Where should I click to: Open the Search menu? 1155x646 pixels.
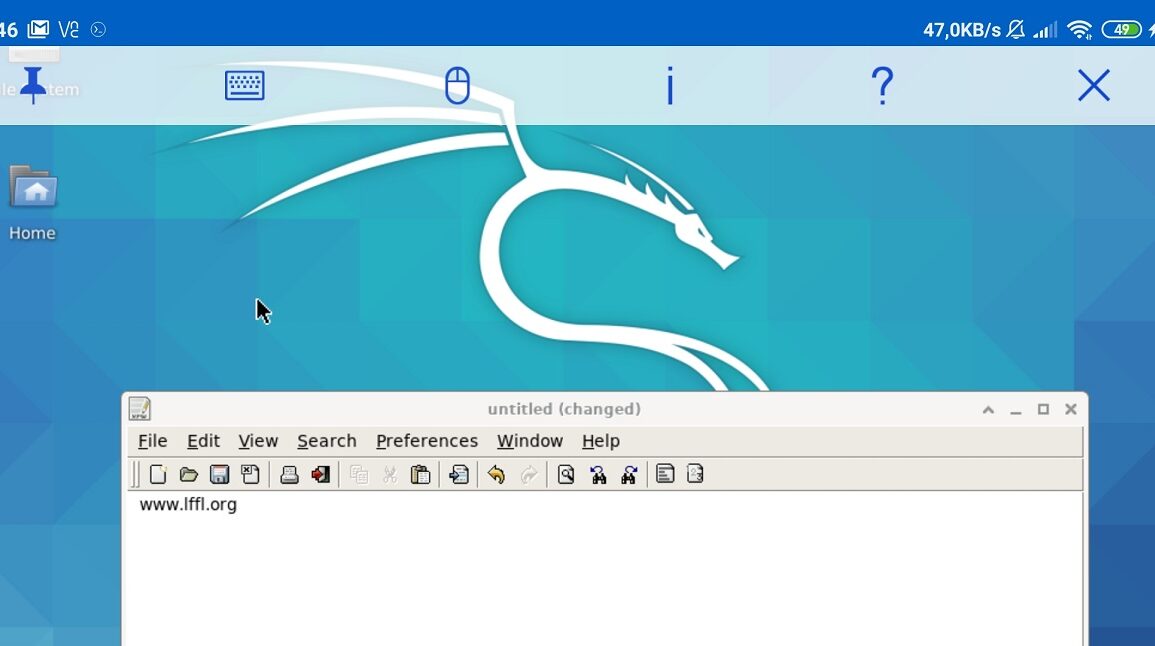(326, 440)
